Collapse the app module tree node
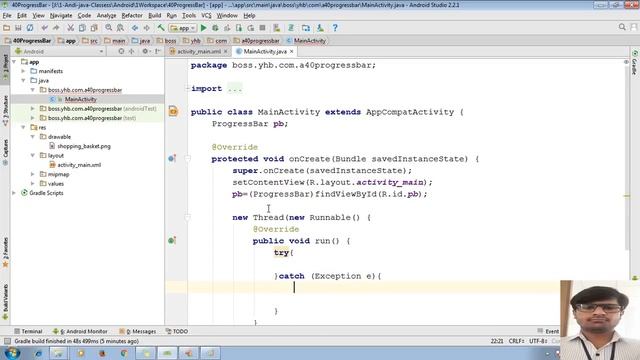 pos(14,62)
